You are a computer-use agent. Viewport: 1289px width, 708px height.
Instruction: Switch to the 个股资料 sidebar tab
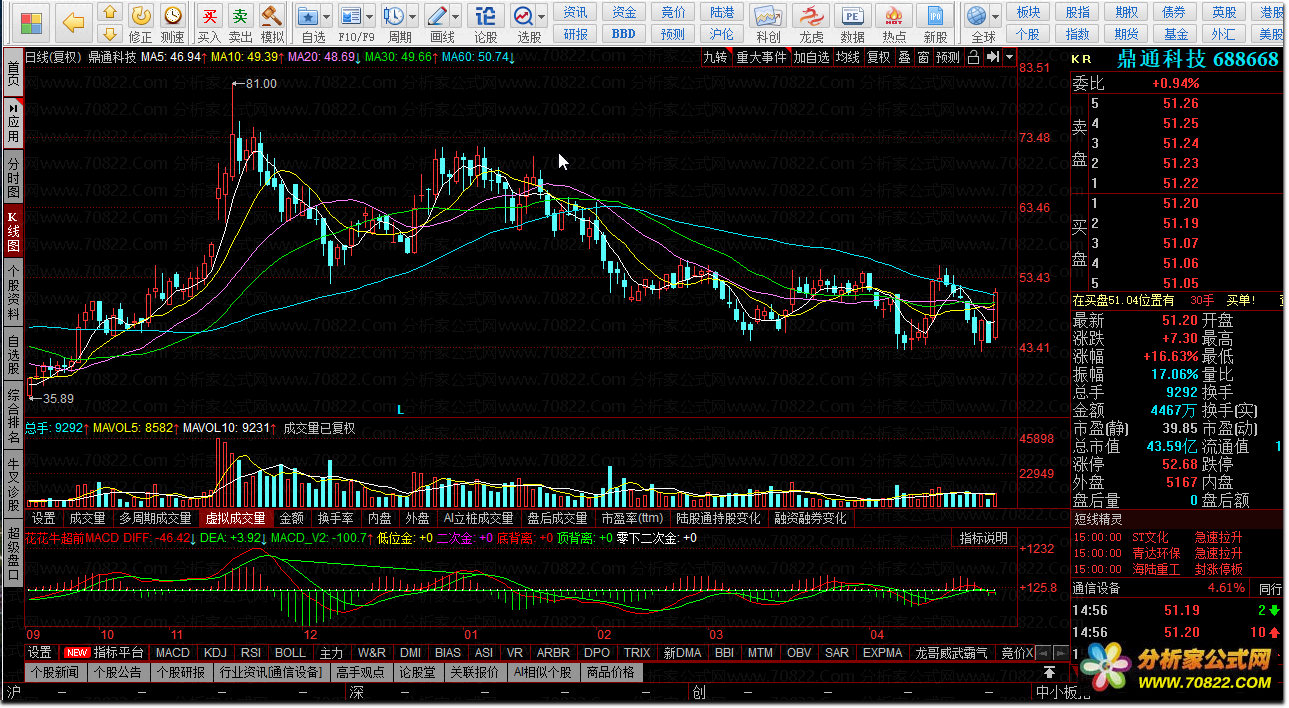click(13, 292)
